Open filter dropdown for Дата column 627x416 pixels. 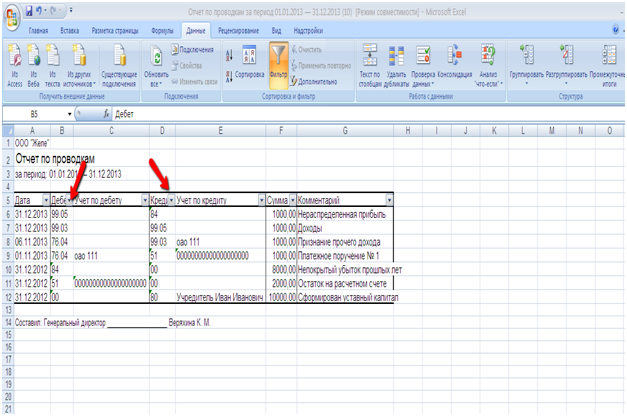45,201
